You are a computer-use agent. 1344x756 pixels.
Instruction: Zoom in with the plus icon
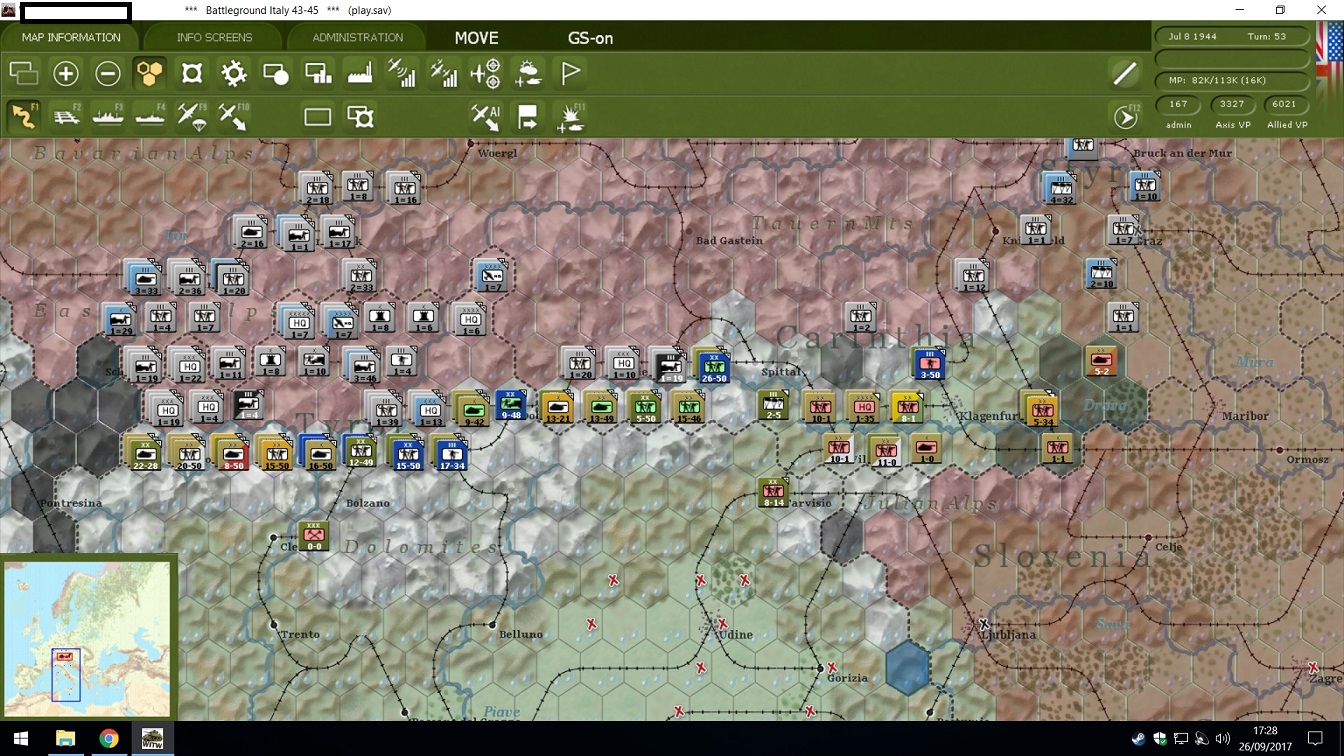66,73
